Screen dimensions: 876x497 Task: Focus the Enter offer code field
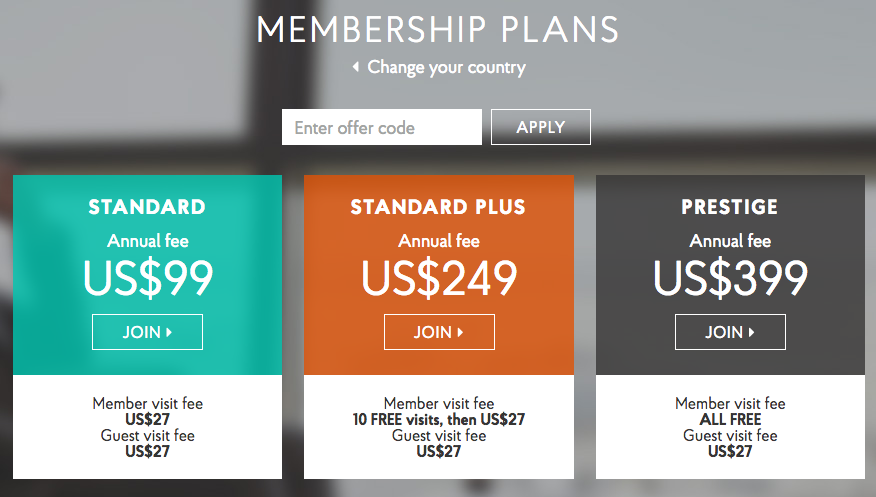click(382, 127)
